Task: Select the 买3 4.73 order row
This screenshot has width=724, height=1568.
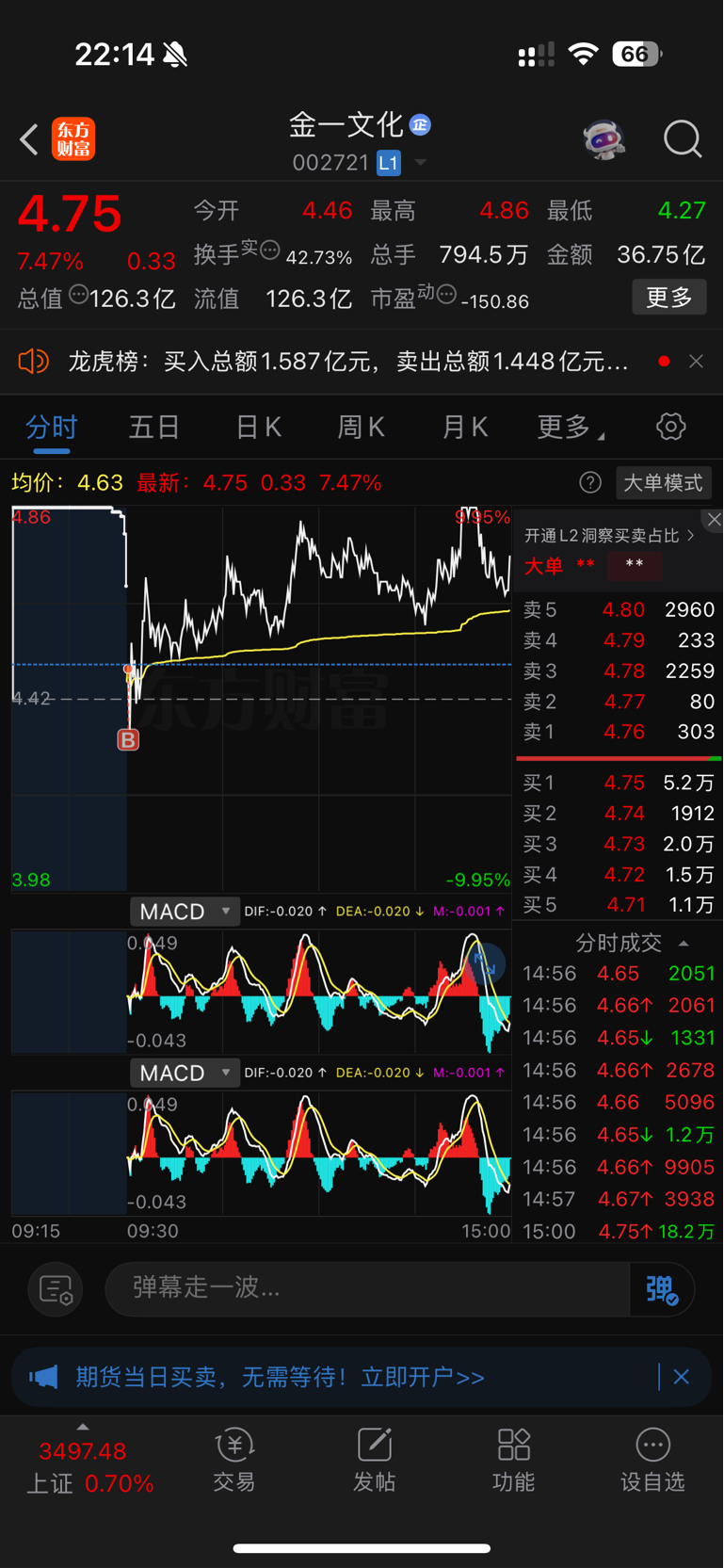Action: coord(619,844)
